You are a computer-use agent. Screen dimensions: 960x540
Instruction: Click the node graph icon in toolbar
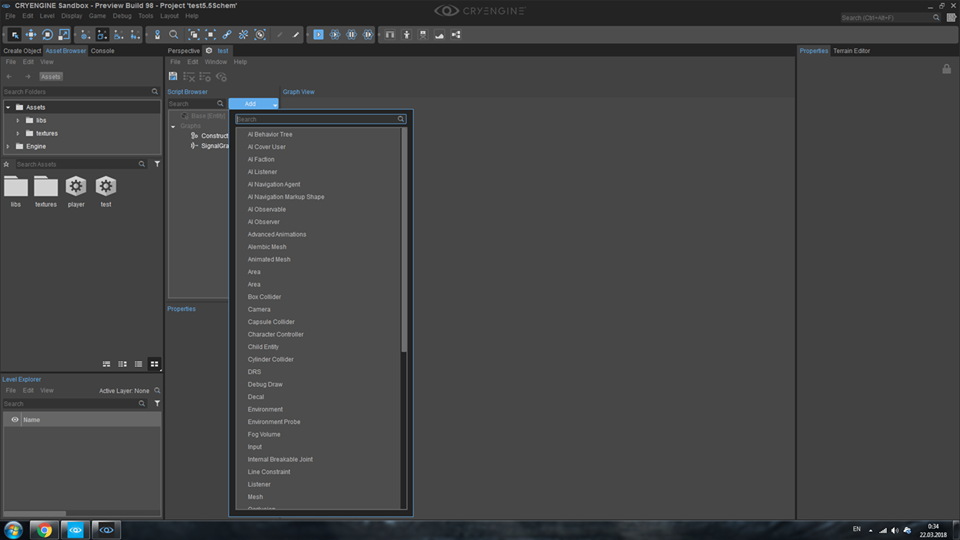coord(456,35)
